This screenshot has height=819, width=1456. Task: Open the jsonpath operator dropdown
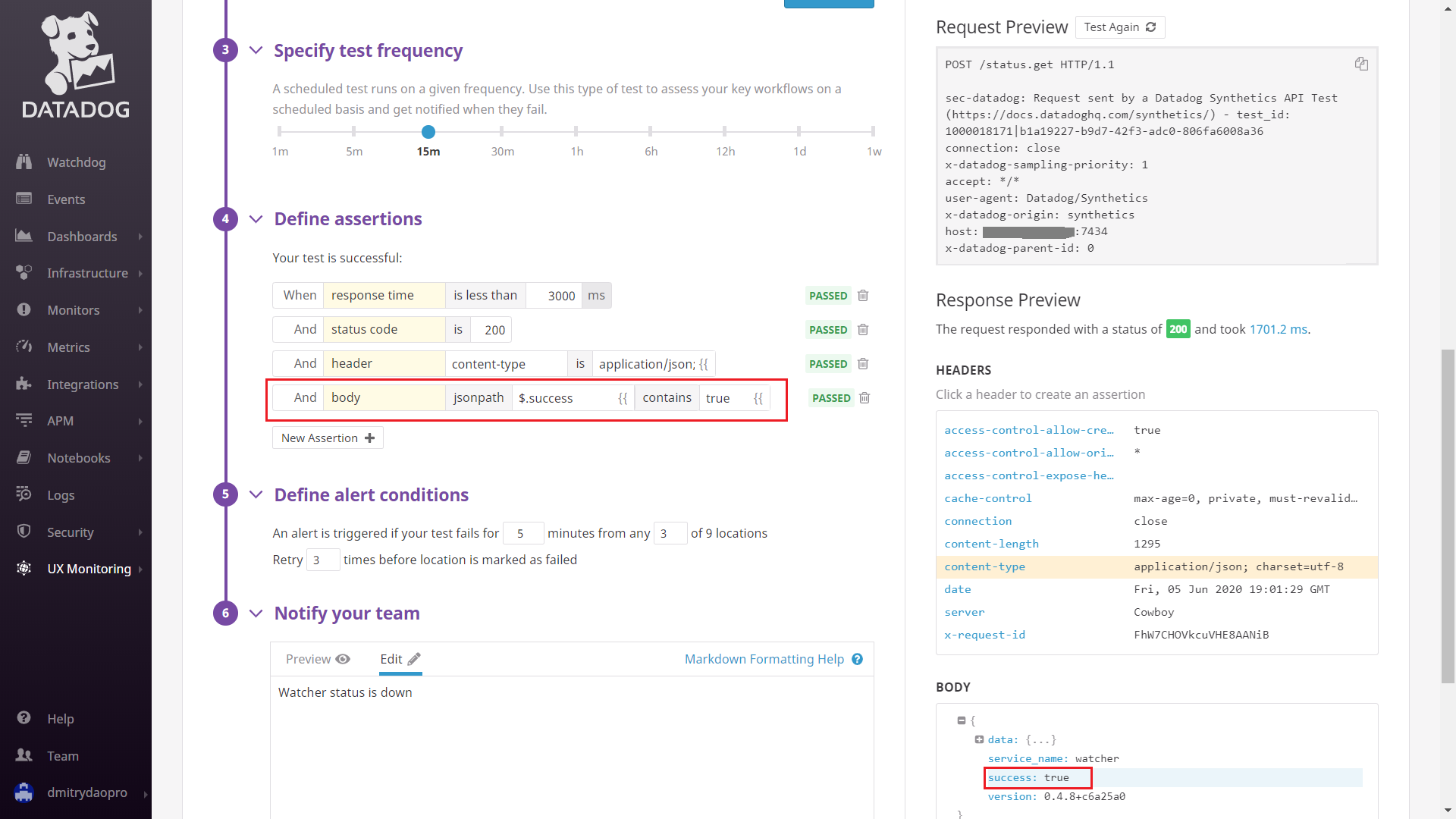[x=479, y=398]
